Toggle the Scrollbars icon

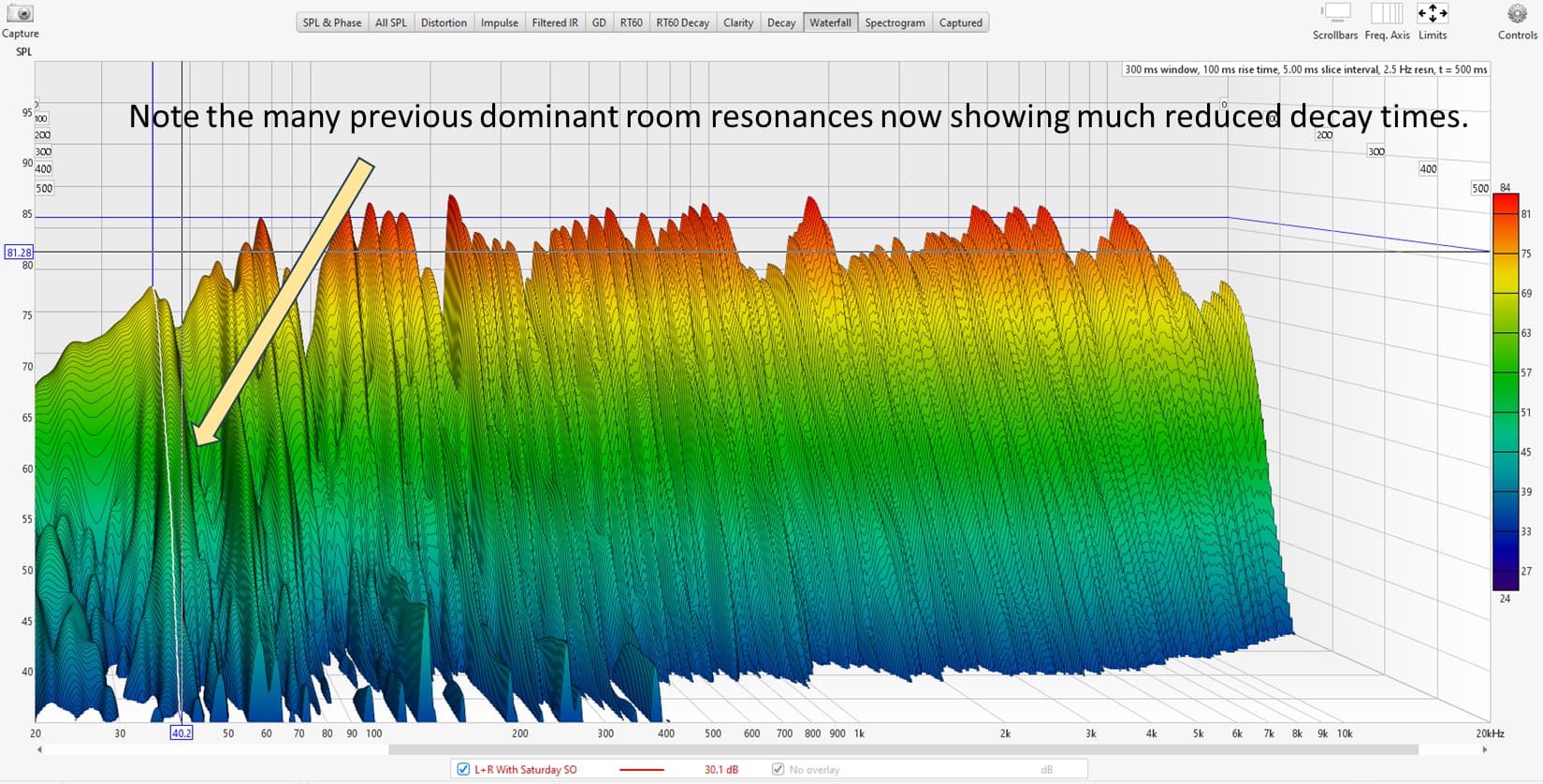click(1334, 13)
